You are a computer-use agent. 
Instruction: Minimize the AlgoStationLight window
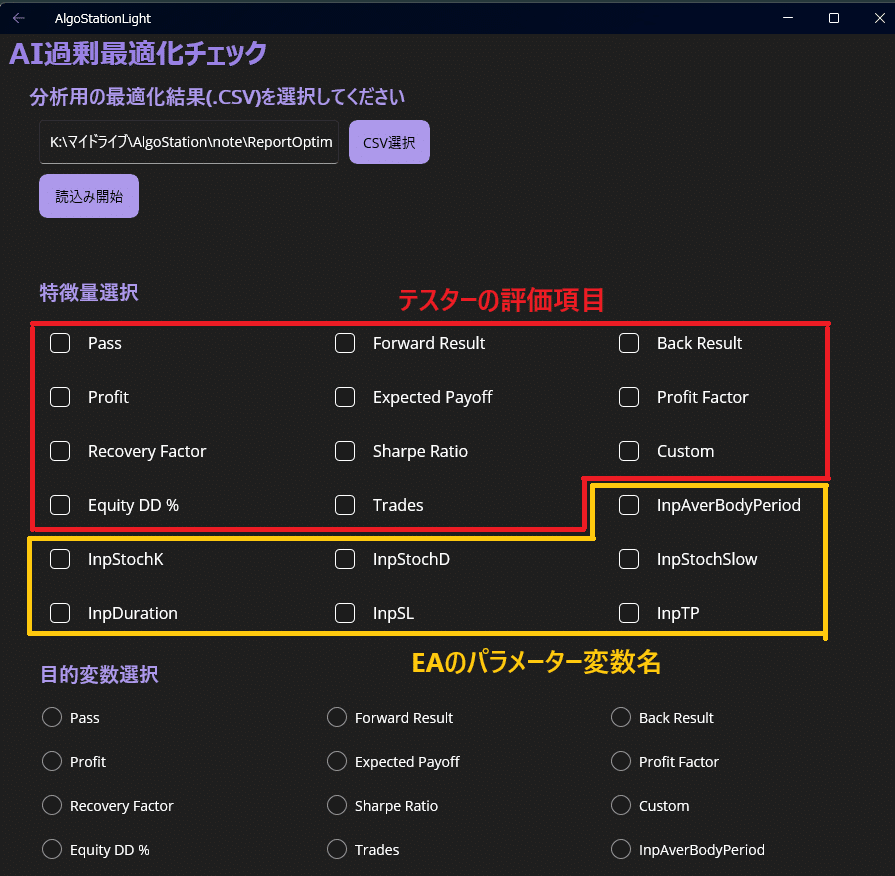pos(788,18)
